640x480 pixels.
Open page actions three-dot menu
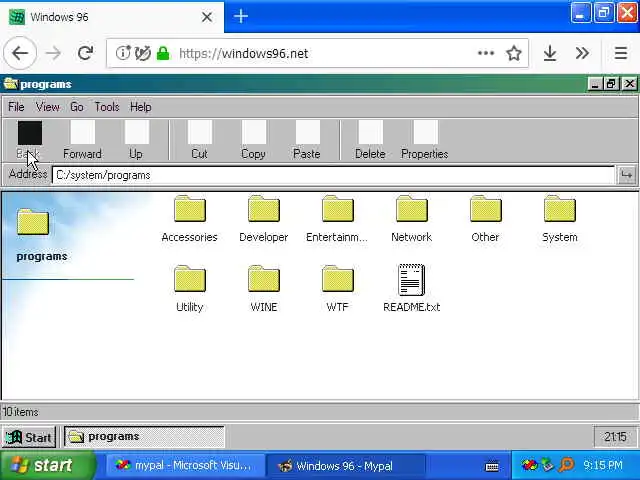[486, 53]
